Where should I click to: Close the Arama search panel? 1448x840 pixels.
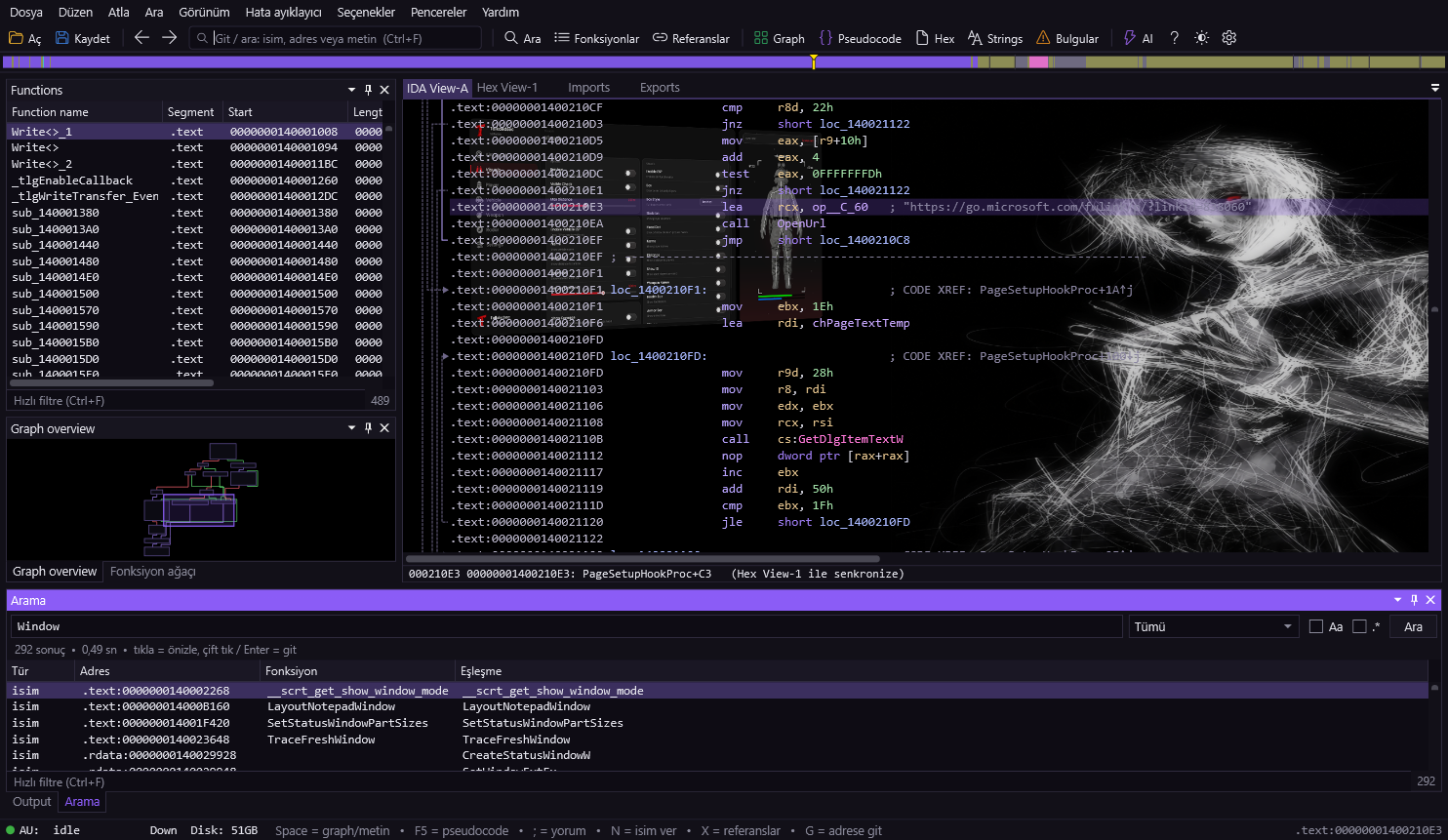coord(1430,600)
